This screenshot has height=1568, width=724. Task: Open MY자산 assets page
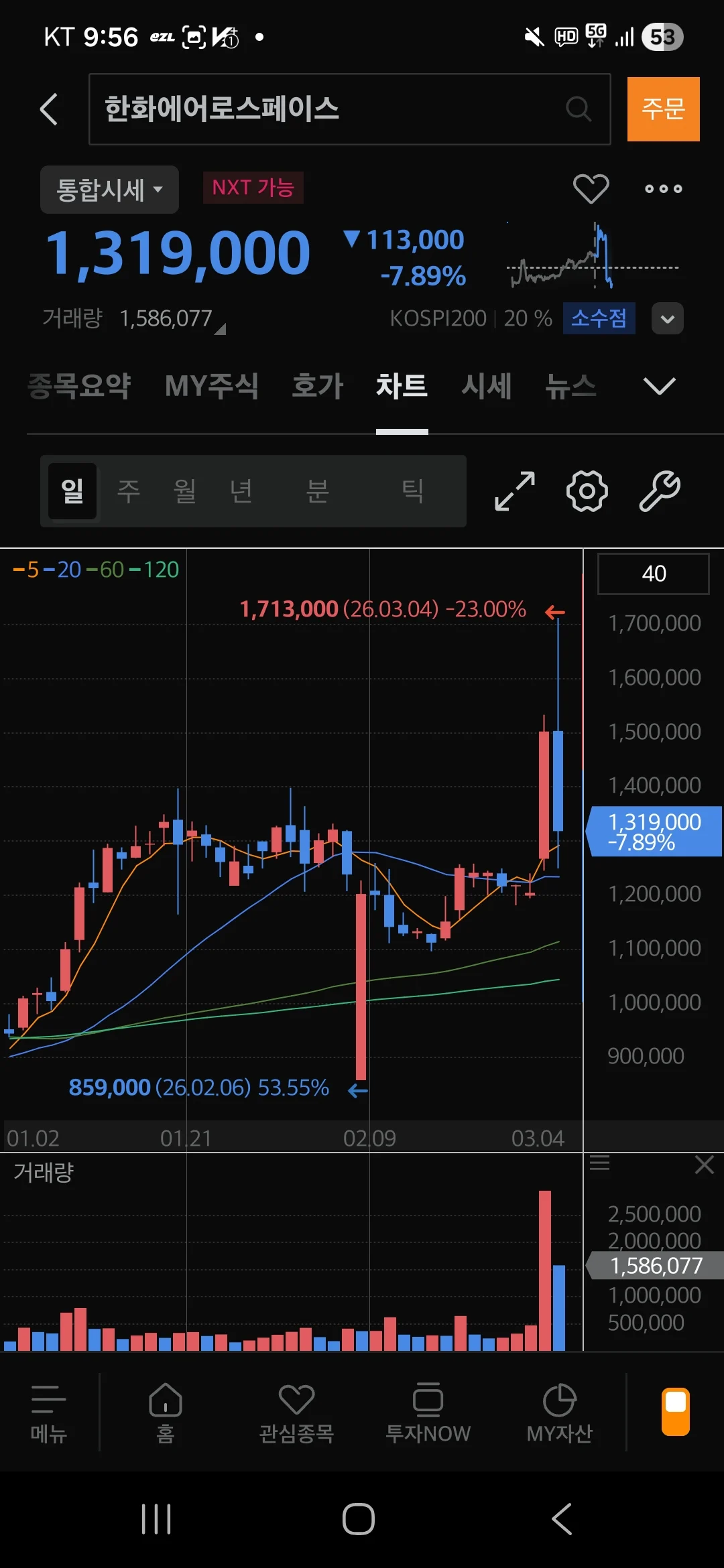point(560,1413)
